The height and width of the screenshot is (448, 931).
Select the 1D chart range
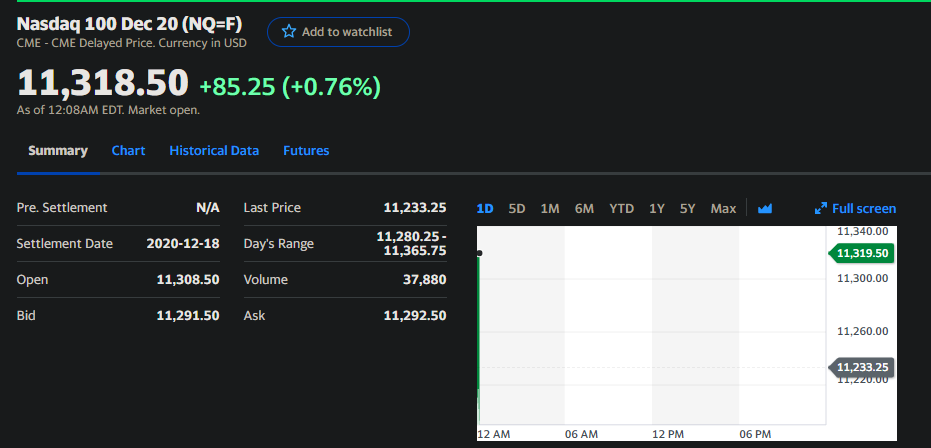pyautogui.click(x=485, y=209)
